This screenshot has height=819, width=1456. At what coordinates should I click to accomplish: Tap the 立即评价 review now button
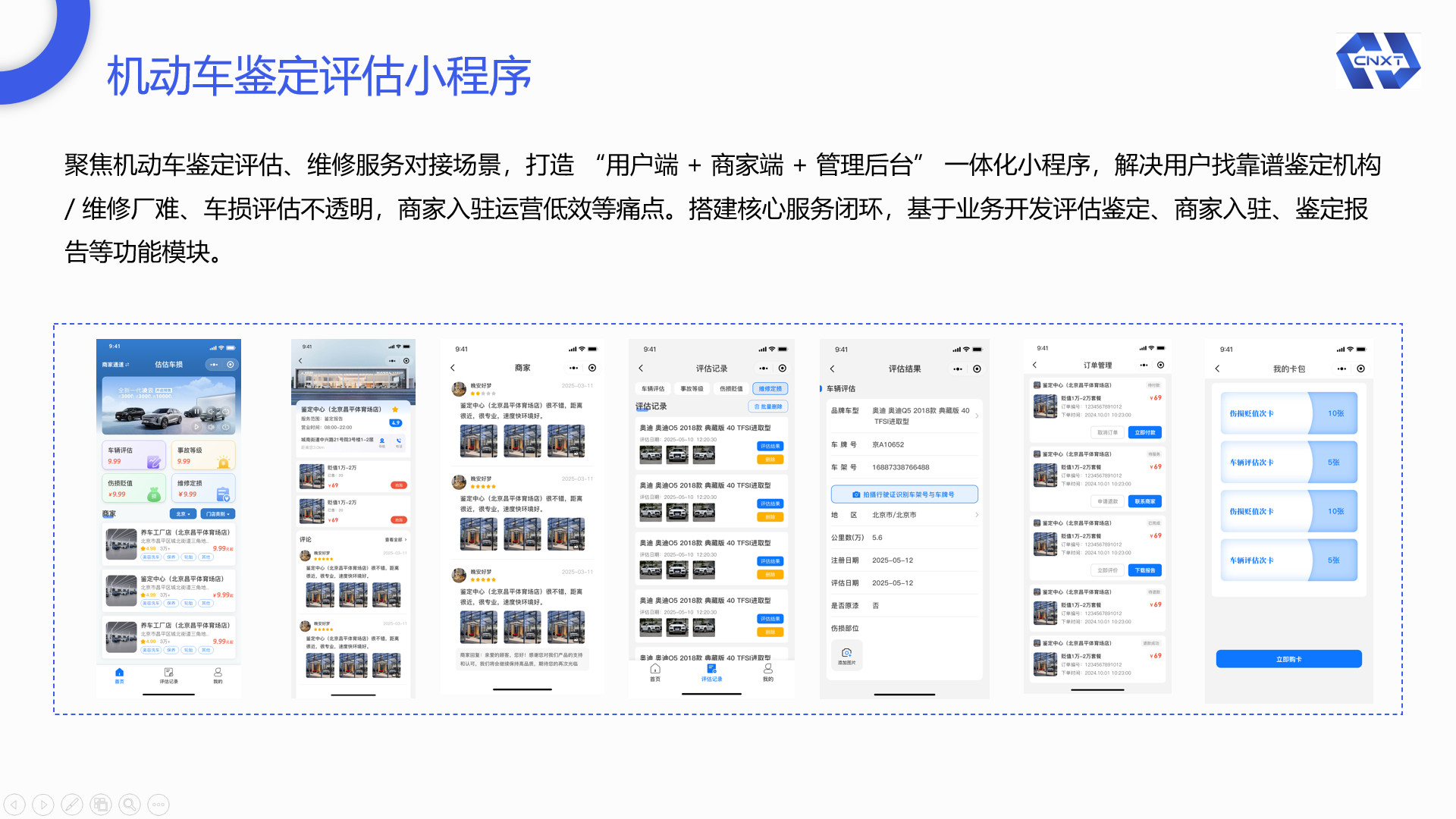[1107, 570]
